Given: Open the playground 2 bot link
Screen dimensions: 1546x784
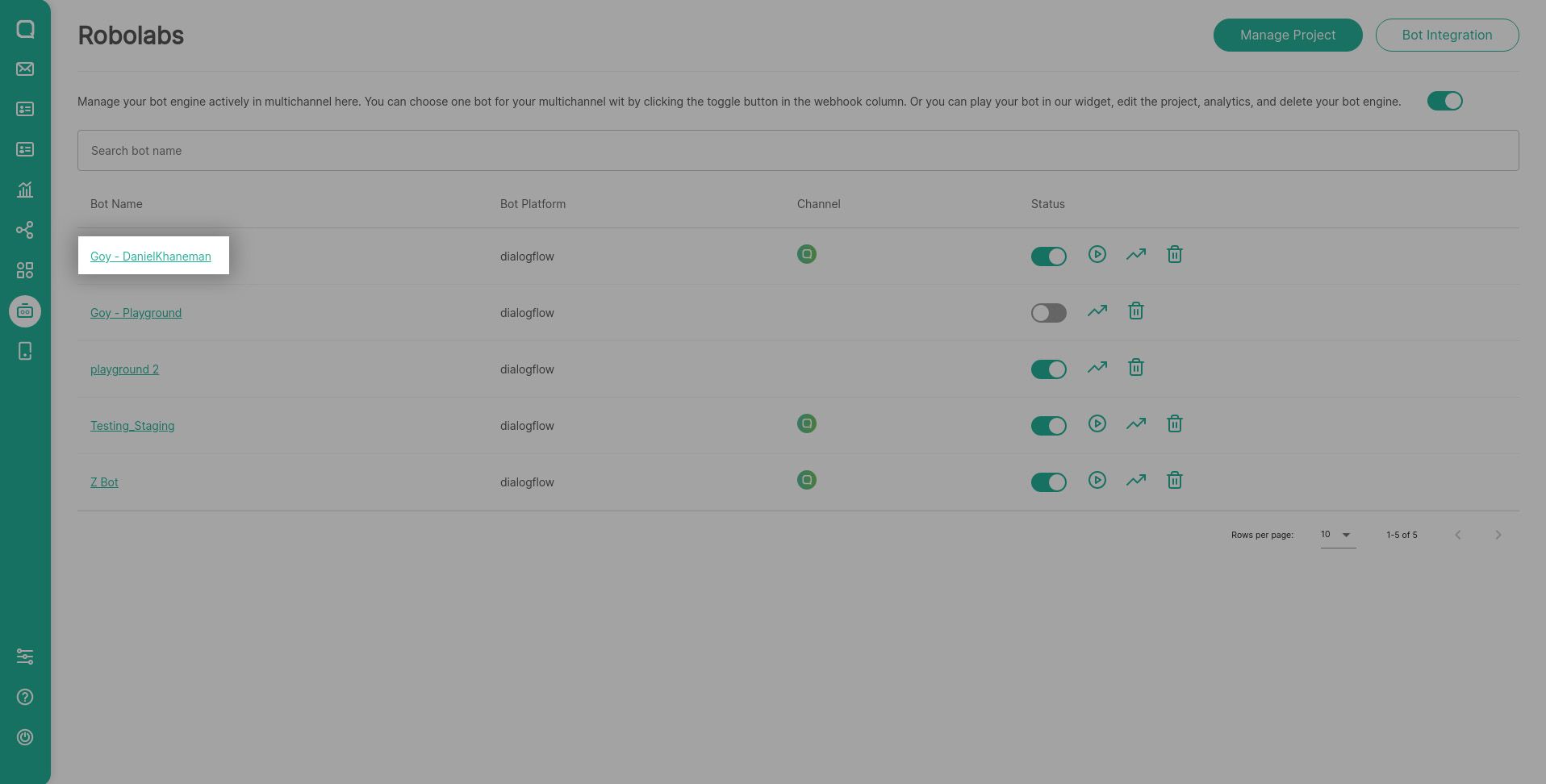Looking at the screenshot, I should [124, 369].
